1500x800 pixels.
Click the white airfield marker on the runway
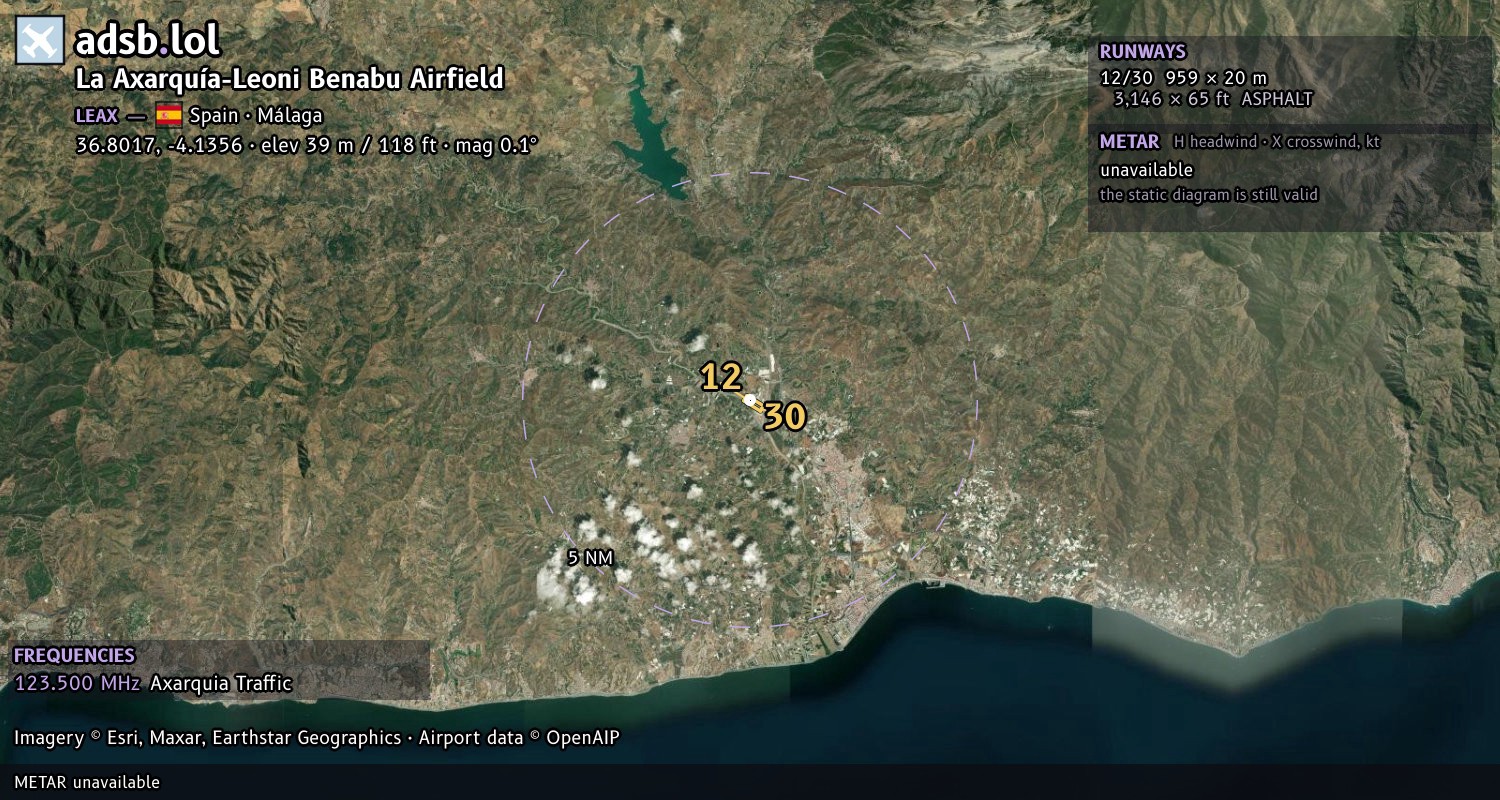point(749,400)
